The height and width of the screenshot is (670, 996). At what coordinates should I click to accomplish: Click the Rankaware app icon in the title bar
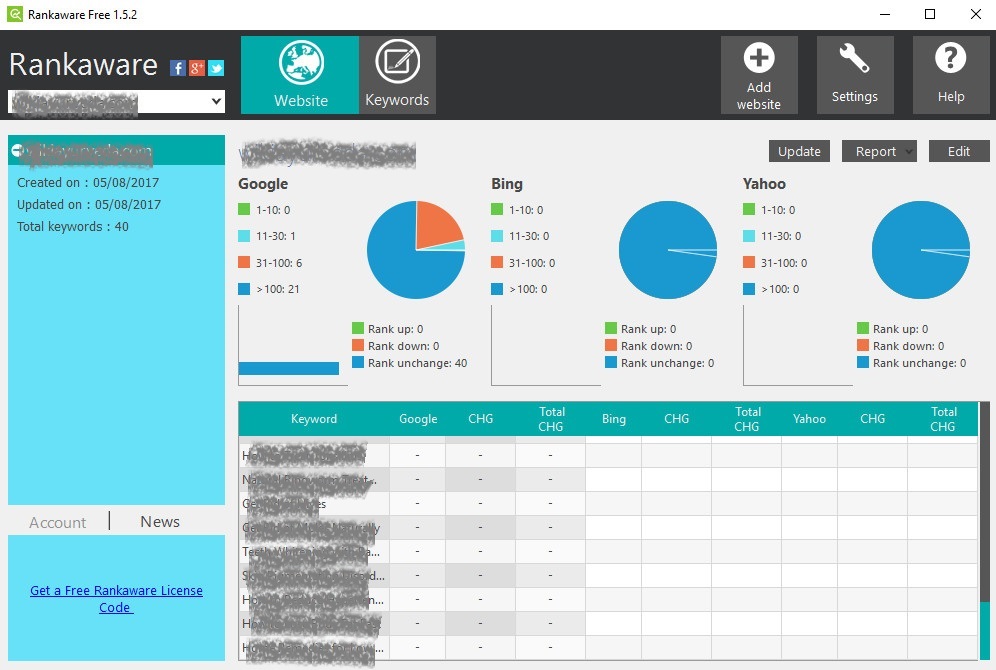pos(15,14)
